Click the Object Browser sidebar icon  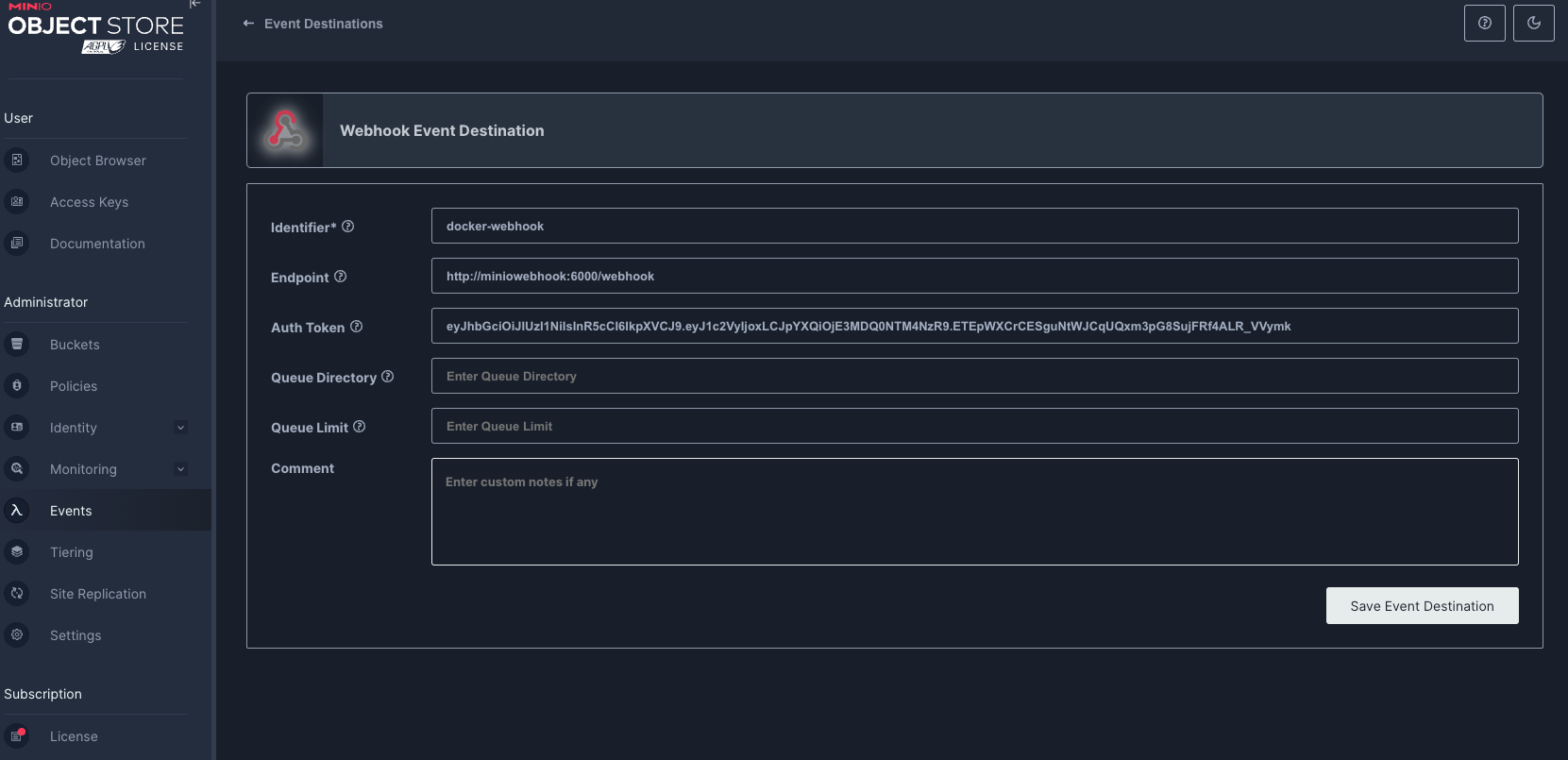pyautogui.click(x=17, y=160)
